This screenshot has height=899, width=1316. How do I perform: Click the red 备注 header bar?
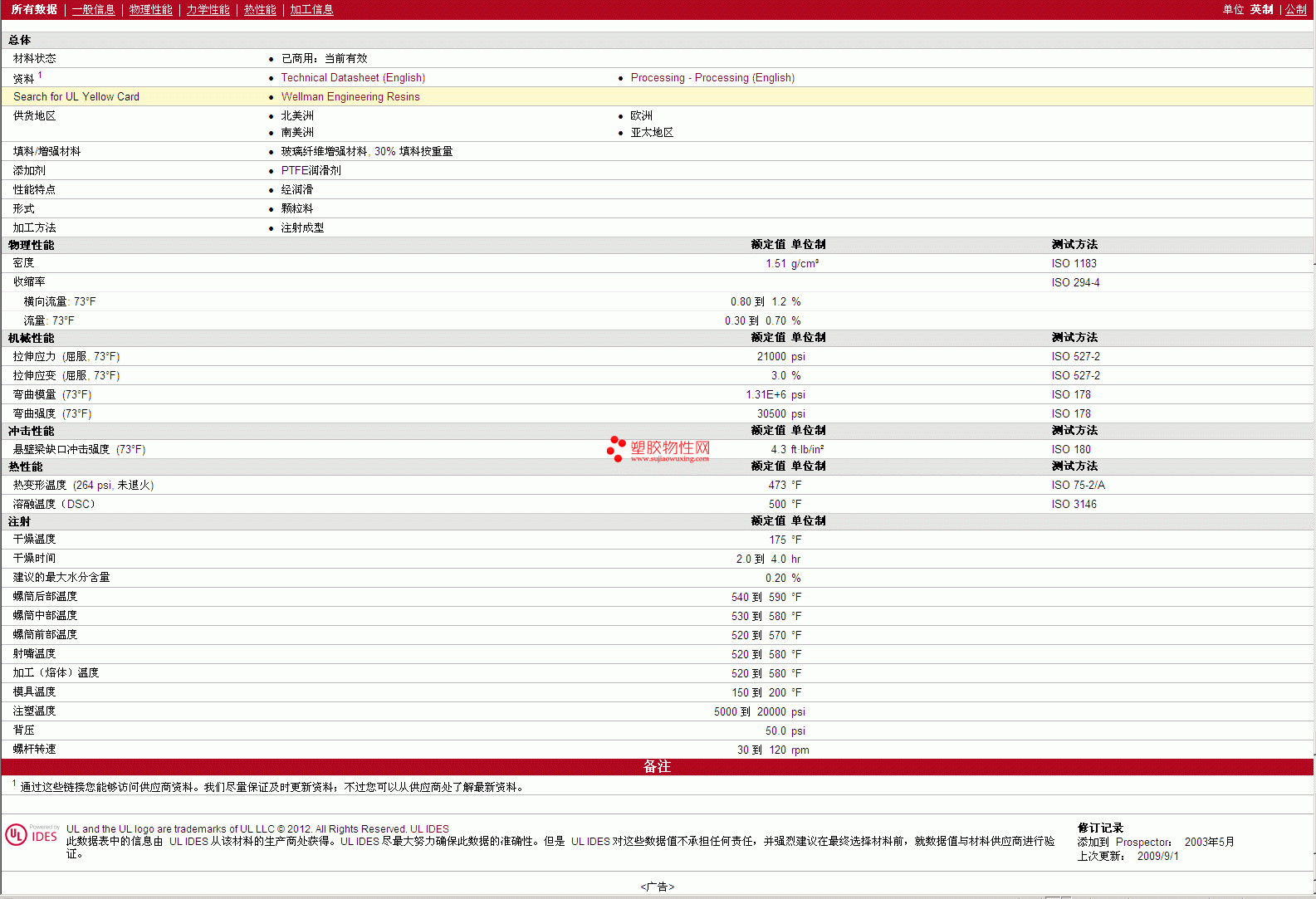[657, 767]
